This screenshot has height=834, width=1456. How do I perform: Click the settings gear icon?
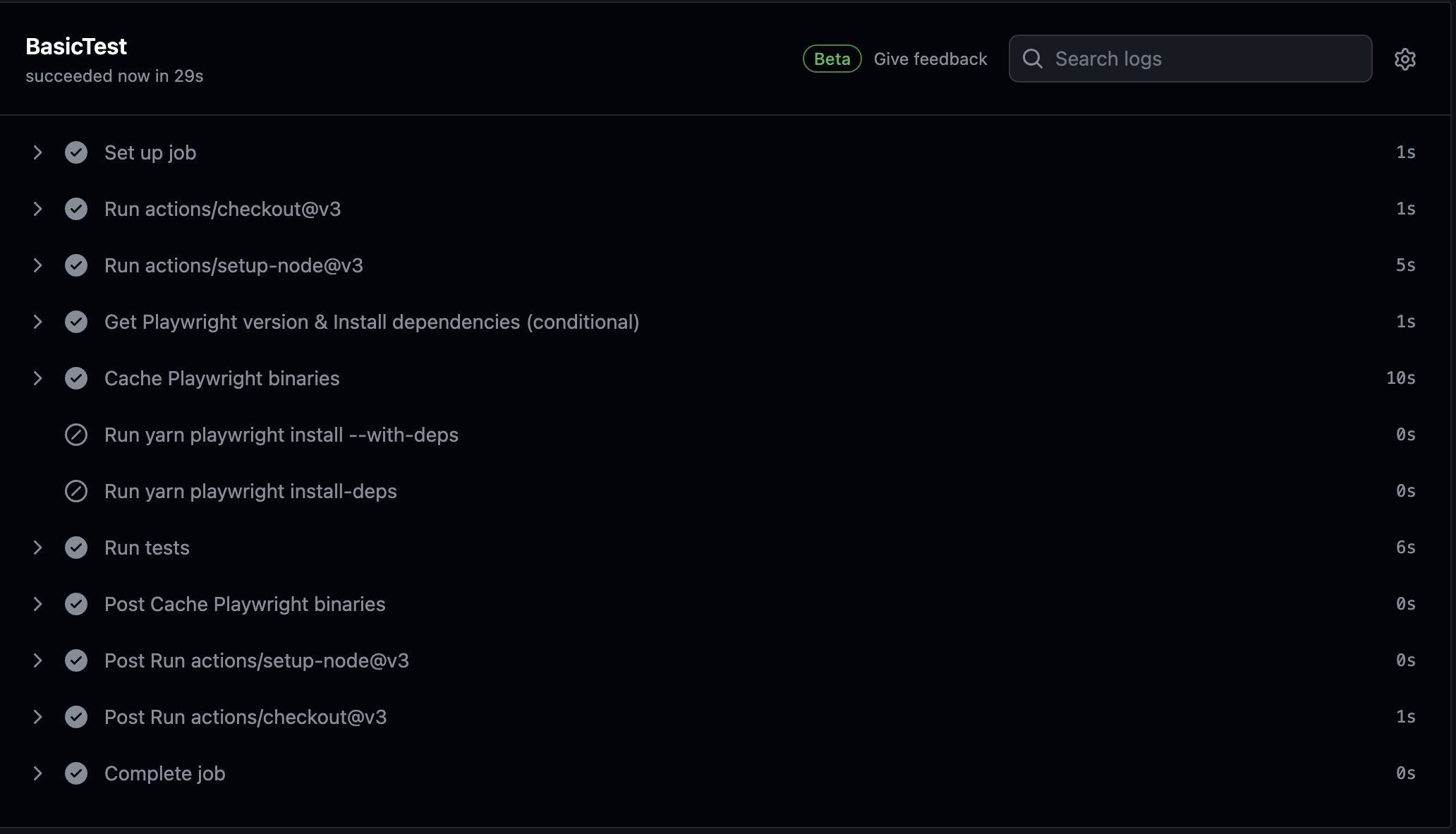1405,59
